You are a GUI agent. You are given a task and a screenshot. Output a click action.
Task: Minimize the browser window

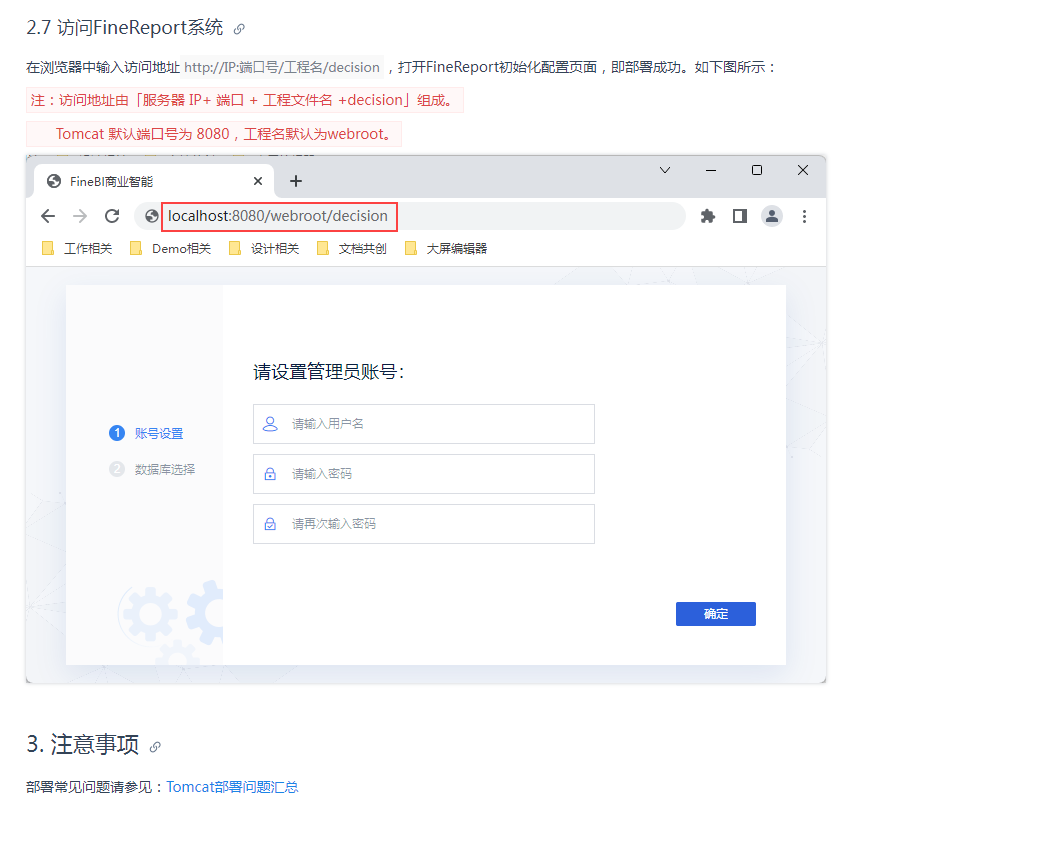[x=711, y=170]
